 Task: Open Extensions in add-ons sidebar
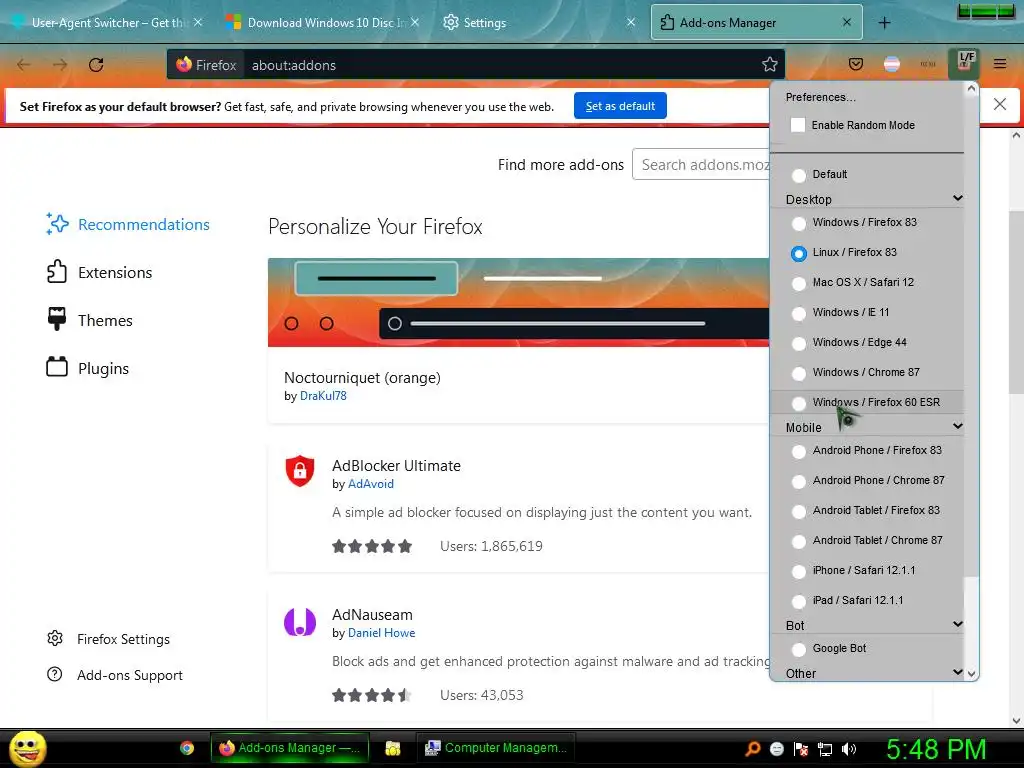(115, 272)
